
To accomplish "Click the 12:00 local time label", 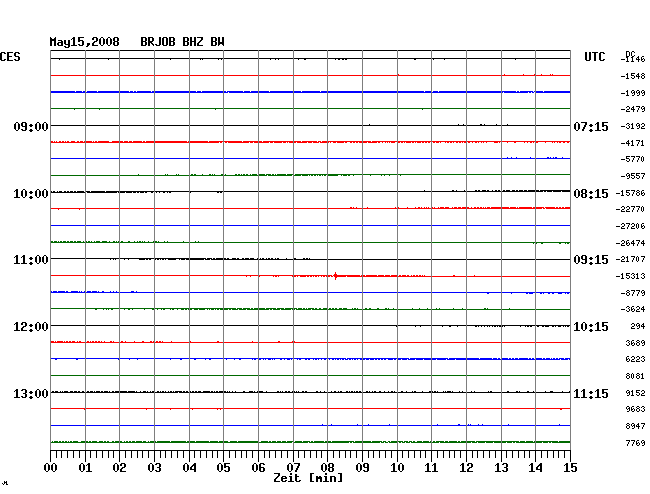I will [x=31, y=327].
